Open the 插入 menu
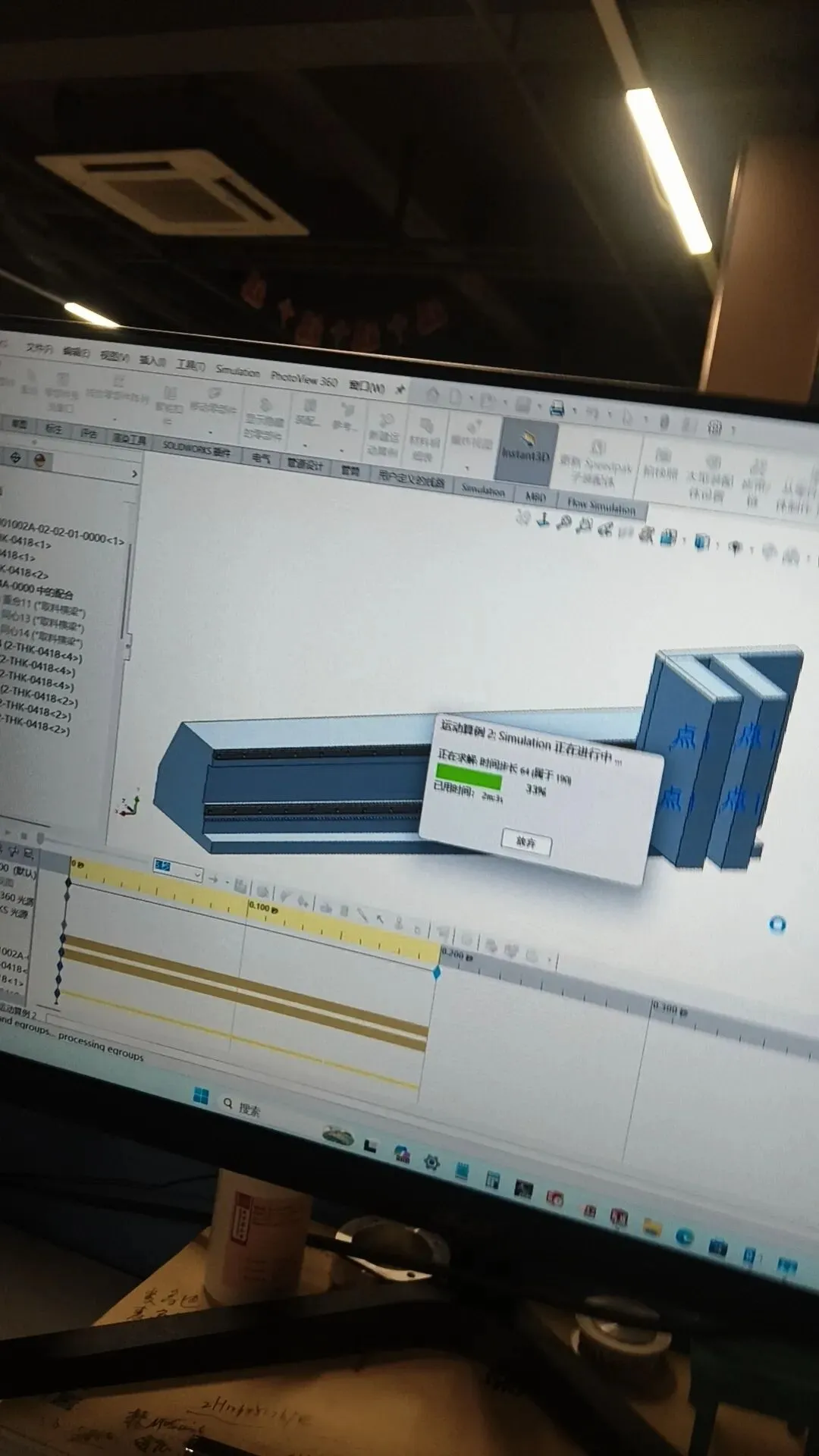The width and height of the screenshot is (819, 1456). tap(152, 361)
